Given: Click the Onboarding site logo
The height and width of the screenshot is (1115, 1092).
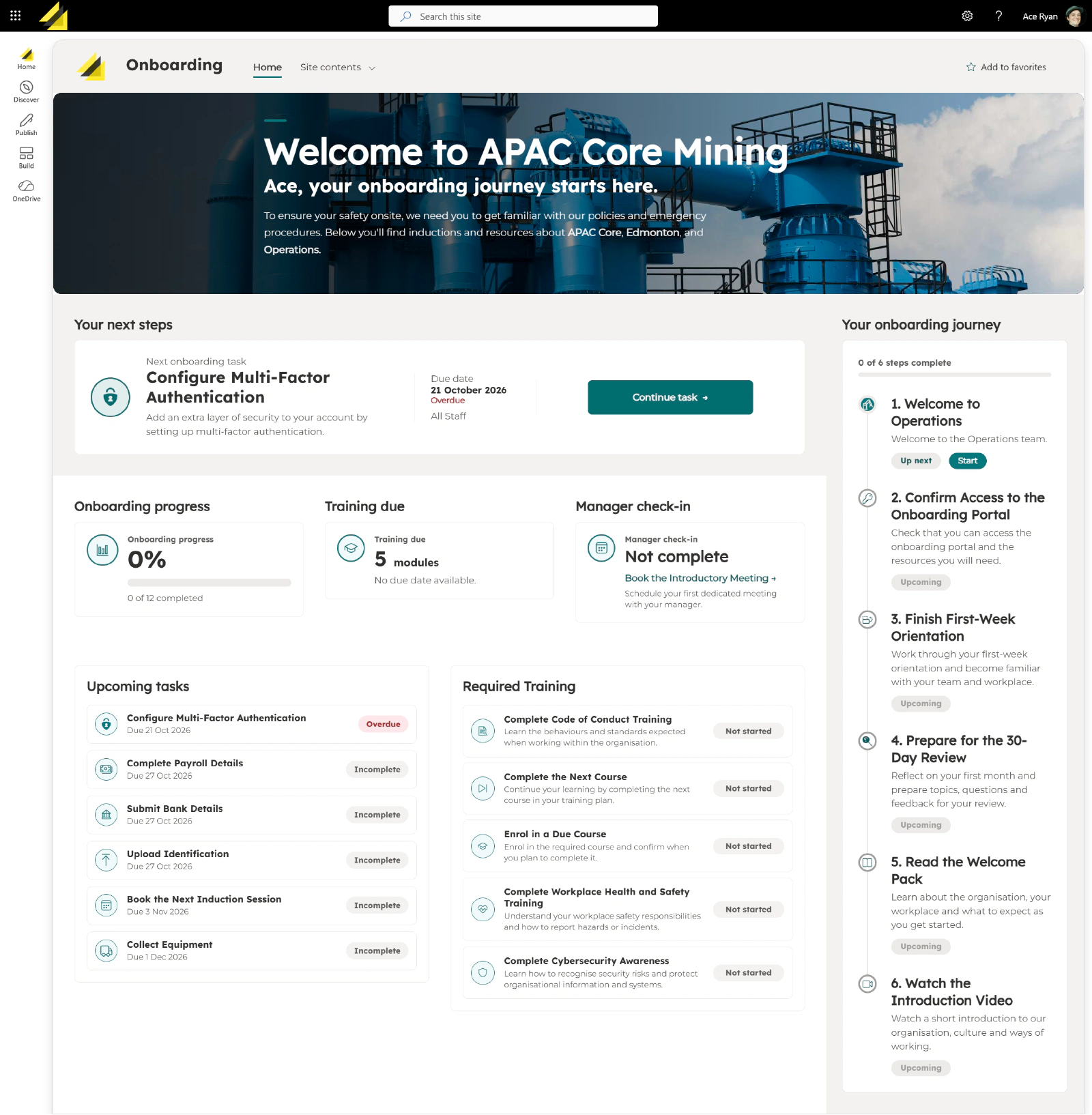Looking at the screenshot, I should pos(91,67).
